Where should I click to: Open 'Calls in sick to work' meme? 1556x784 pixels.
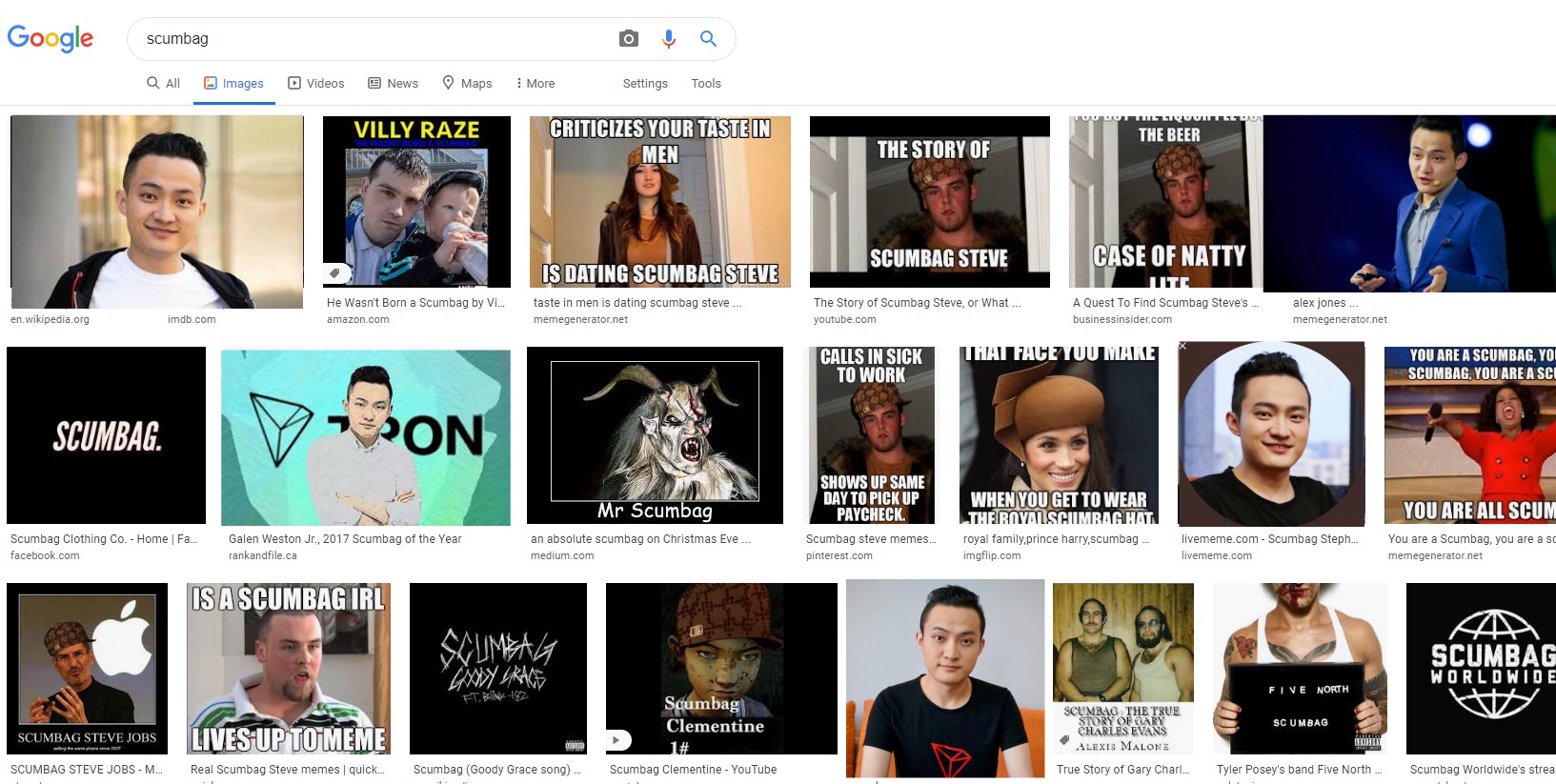point(872,435)
